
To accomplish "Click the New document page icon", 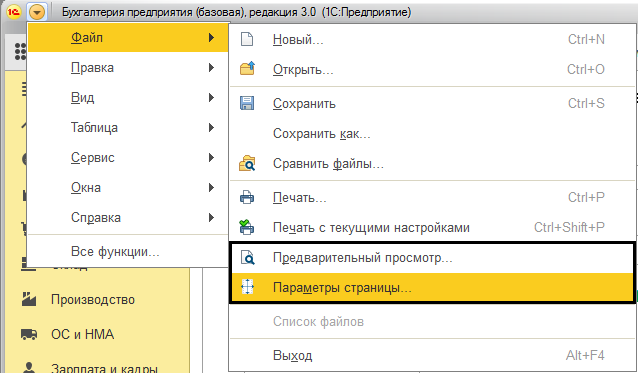I will (247, 39).
